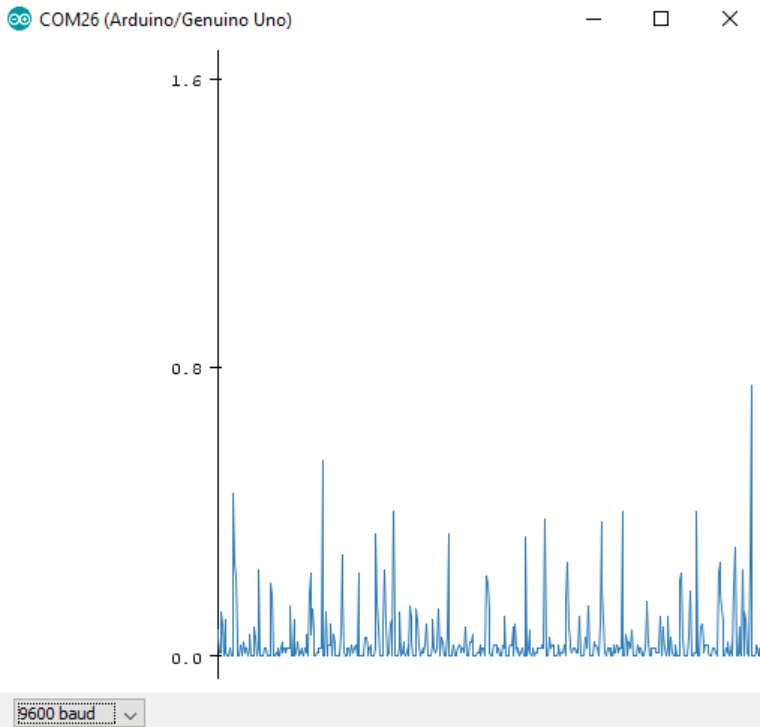Click the y-axis tick mark beside 0.0

[x=213, y=657]
